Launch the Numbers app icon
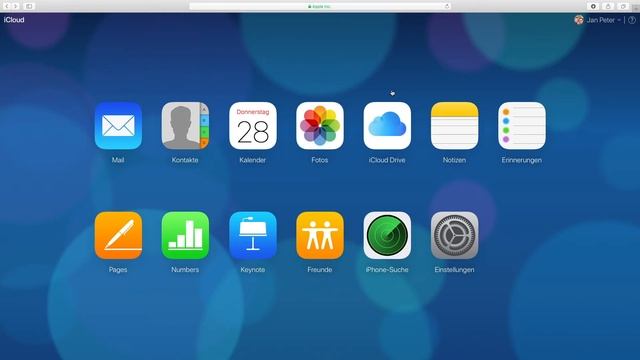640x360 pixels. click(185, 236)
